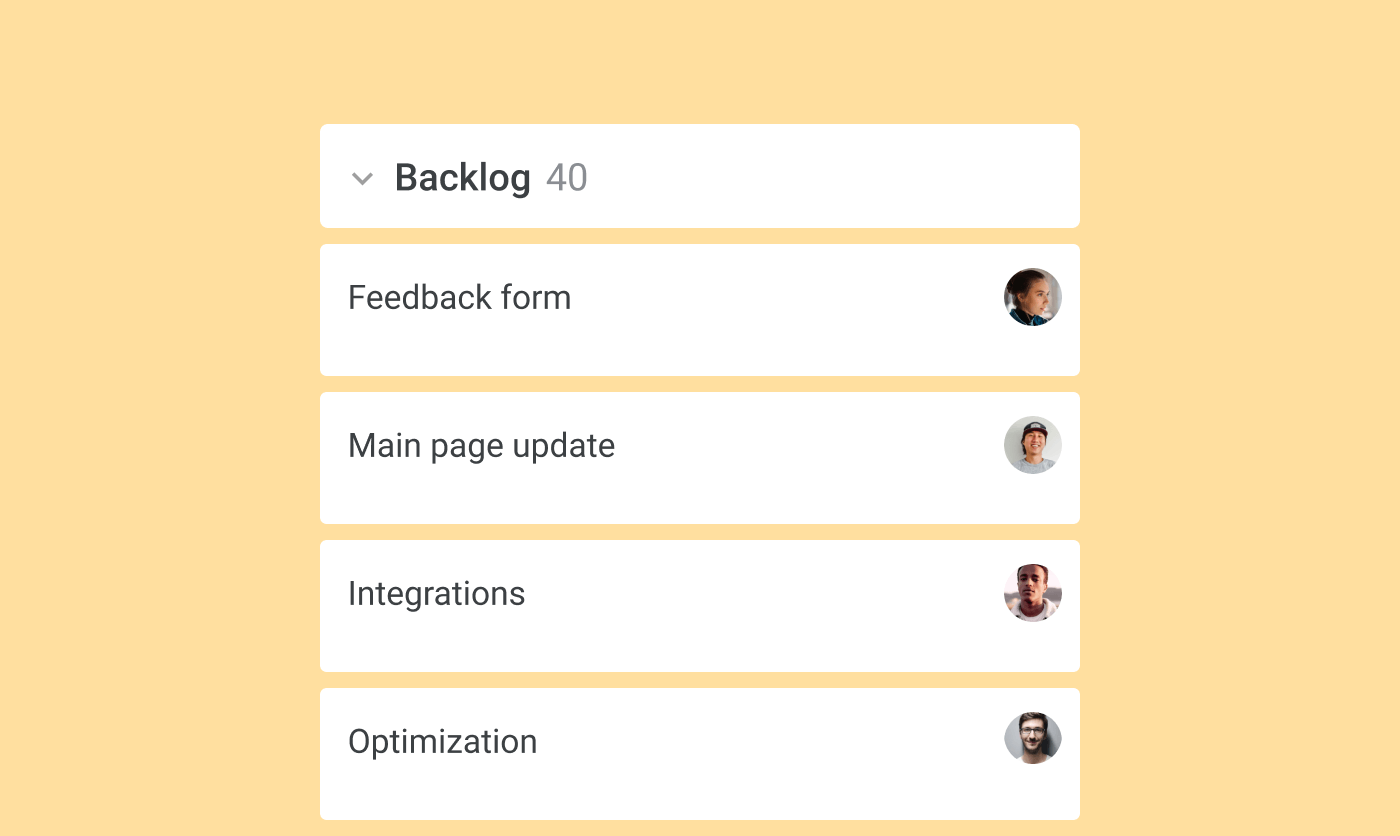The height and width of the screenshot is (836, 1400).
Task: Select the Main page update assignee photo
Action: 1033,445
